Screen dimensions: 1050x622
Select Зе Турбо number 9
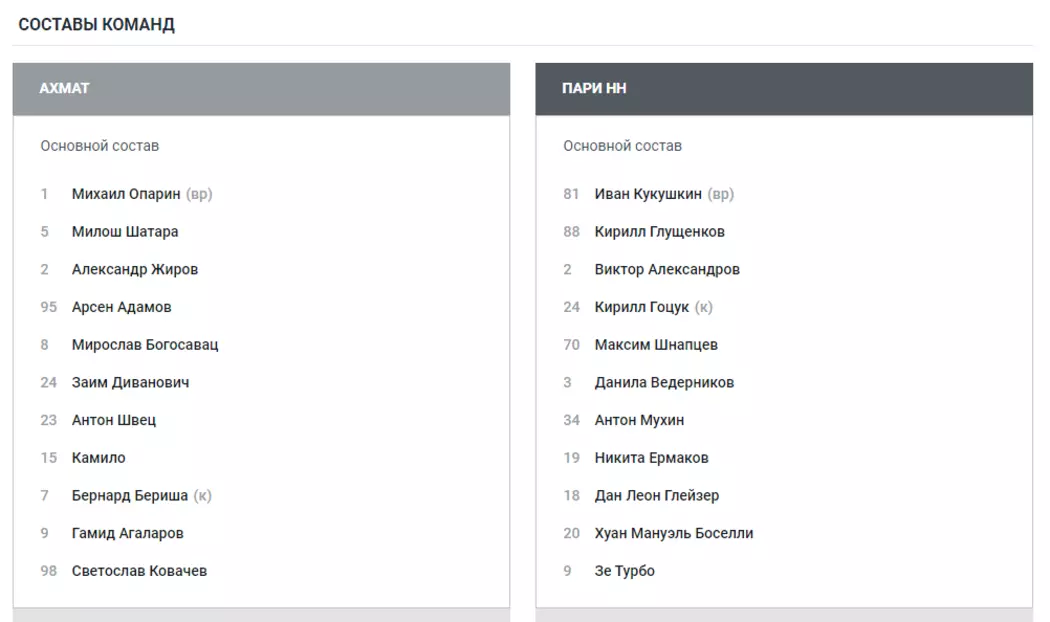625,572
